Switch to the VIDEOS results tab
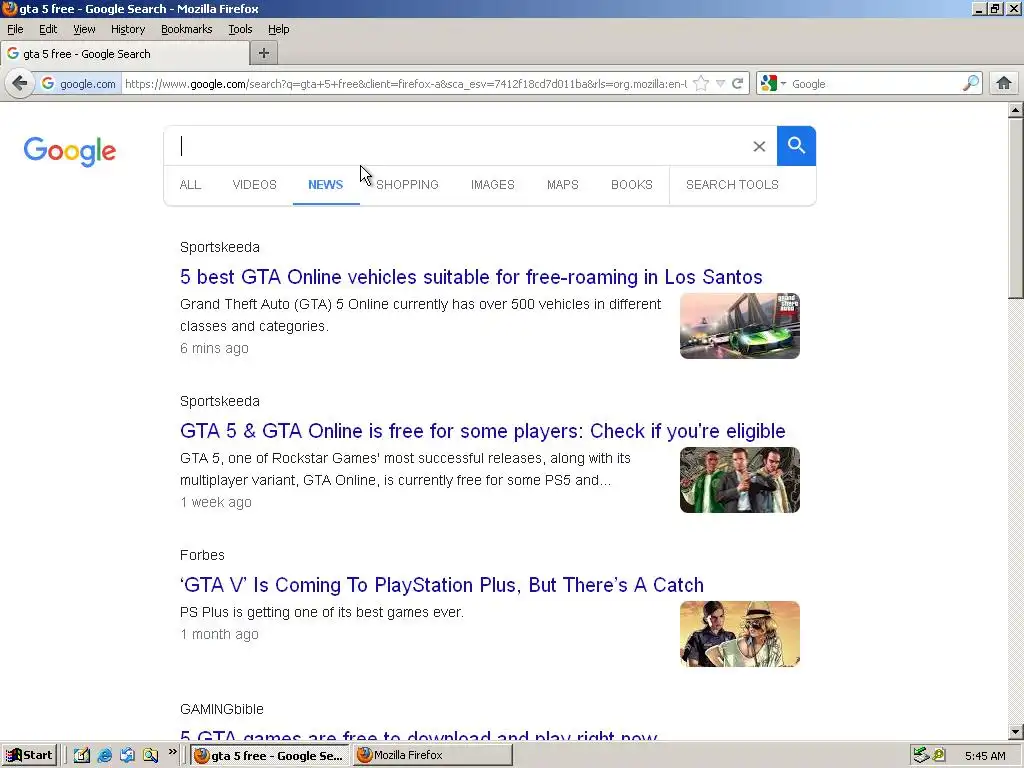Viewport: 1024px width, 768px height. (x=255, y=185)
